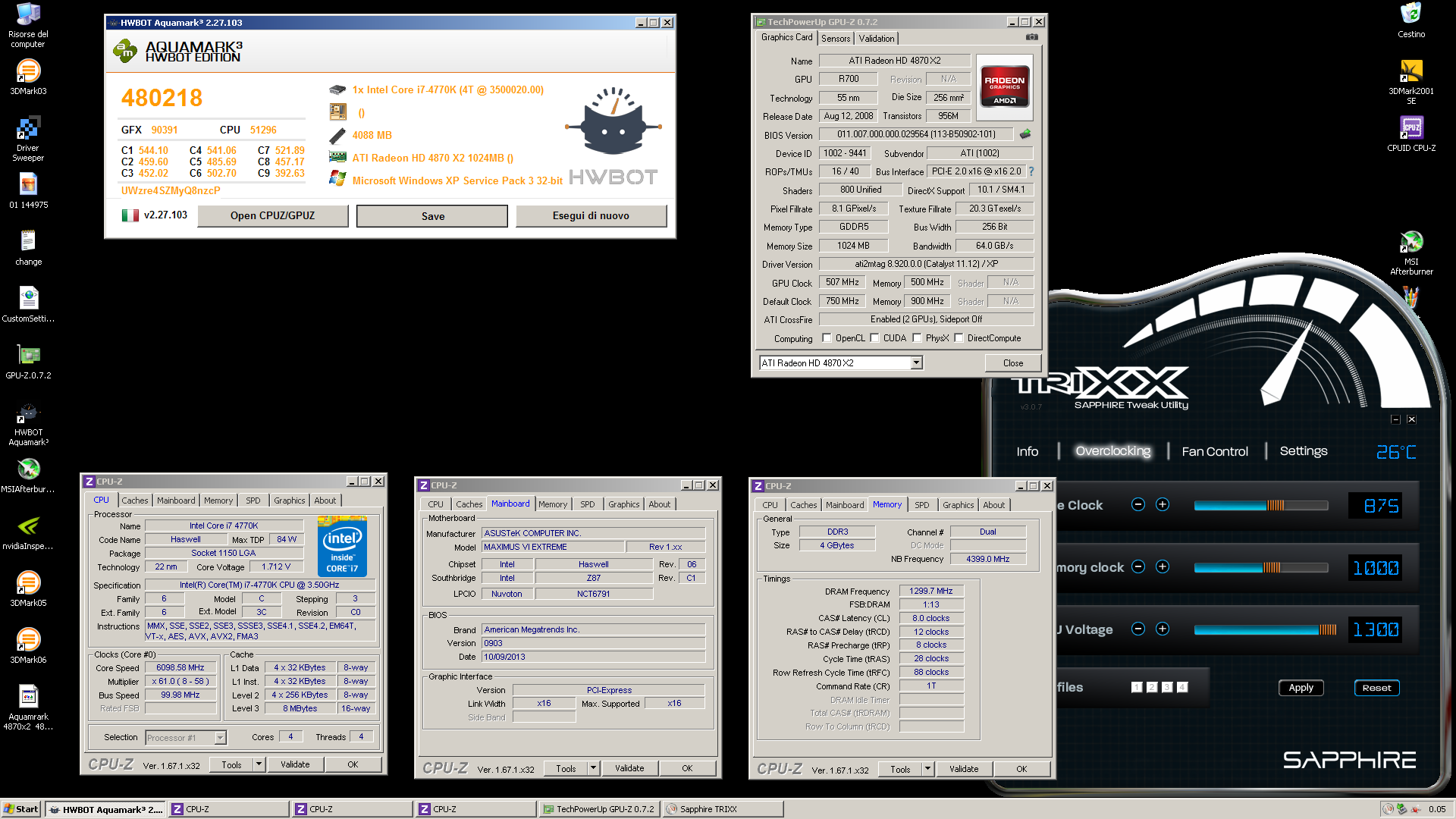Image resolution: width=1456 pixels, height=819 pixels.
Task: Switch to HWBOT Aquamark taskbar button
Action: pyautogui.click(x=105, y=809)
